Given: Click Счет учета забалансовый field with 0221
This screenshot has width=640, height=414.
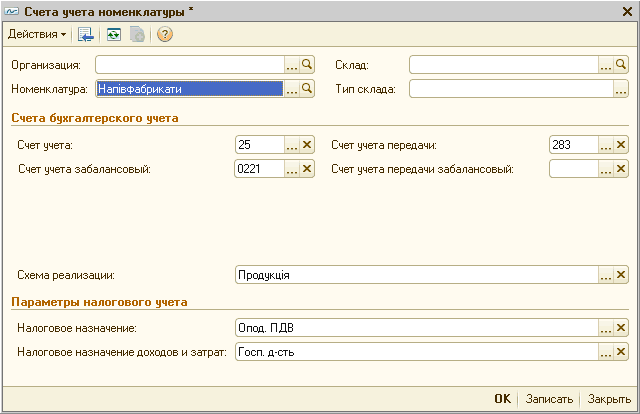Looking at the screenshot, I should [x=260, y=169].
